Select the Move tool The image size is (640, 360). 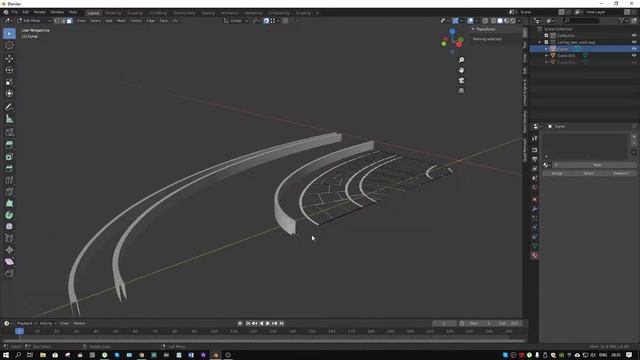coord(9,58)
